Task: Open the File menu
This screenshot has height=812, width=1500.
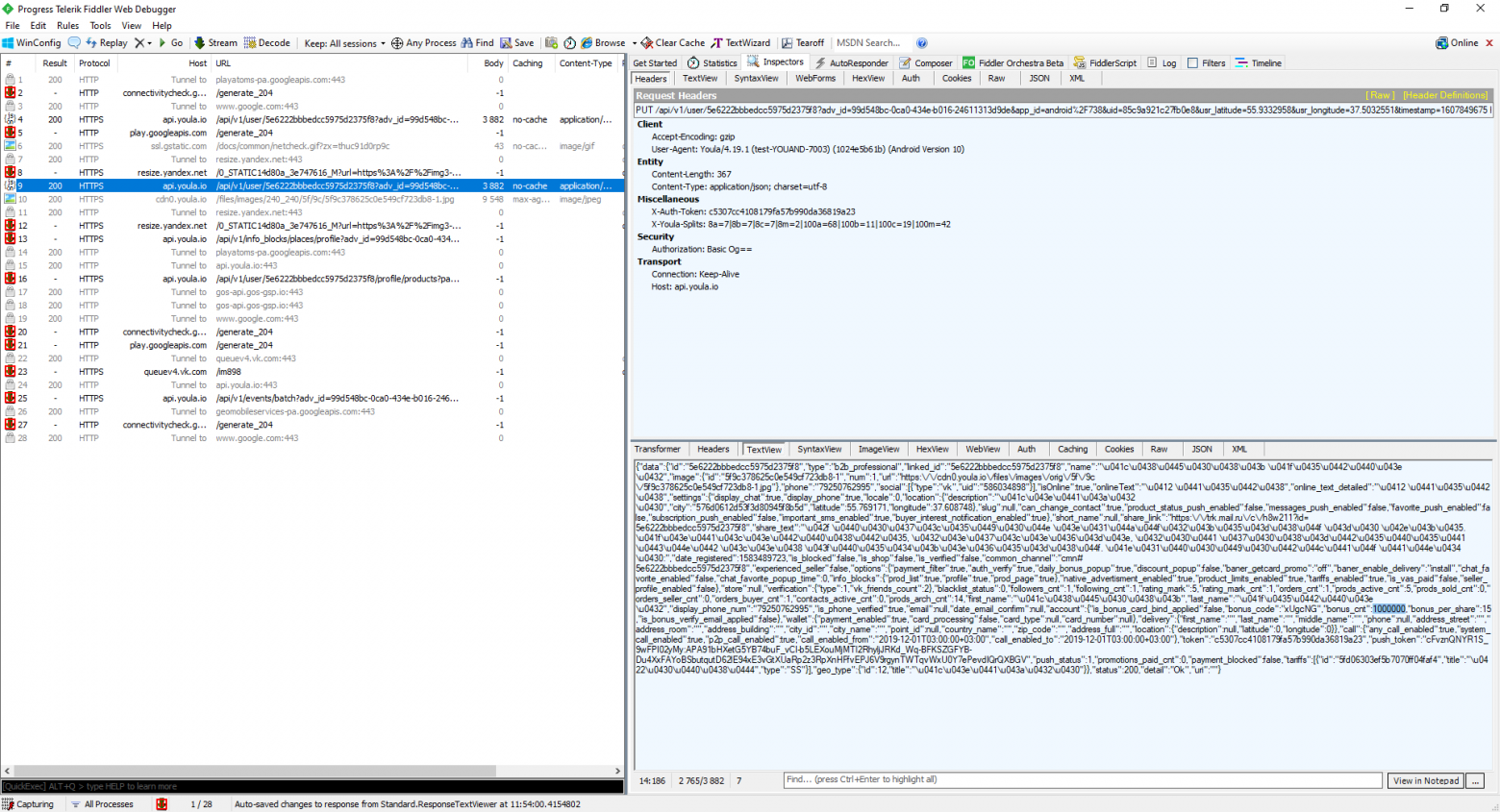Action: point(12,26)
